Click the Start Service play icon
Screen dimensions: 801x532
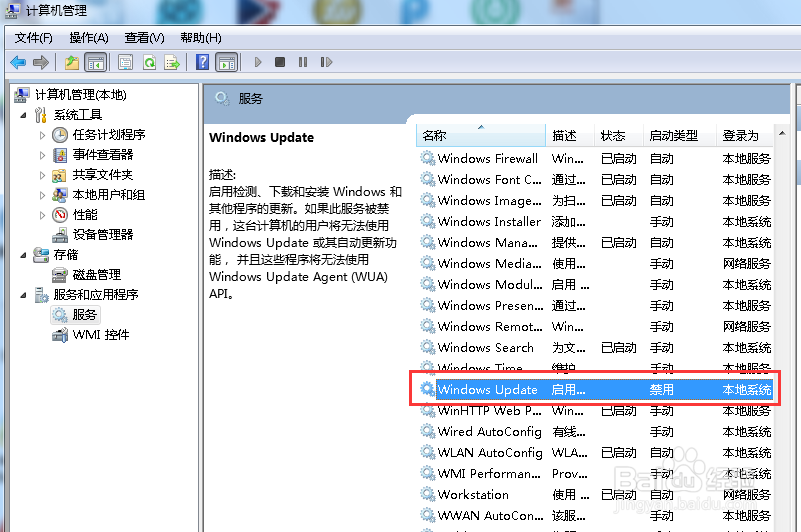click(258, 62)
